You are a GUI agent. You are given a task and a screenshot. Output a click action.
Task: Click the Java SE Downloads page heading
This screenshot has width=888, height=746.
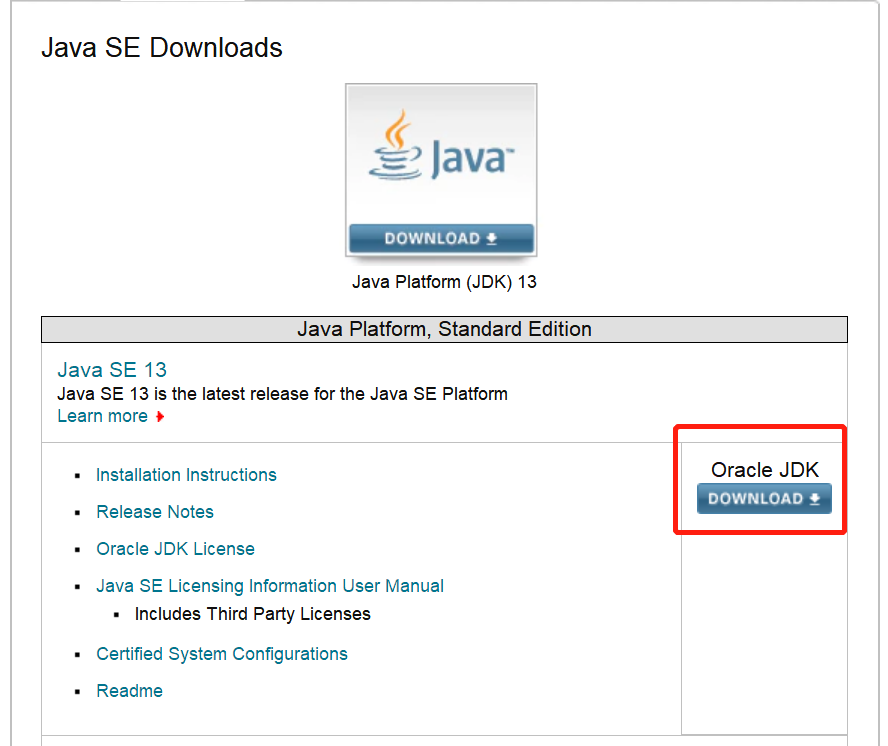click(x=162, y=48)
